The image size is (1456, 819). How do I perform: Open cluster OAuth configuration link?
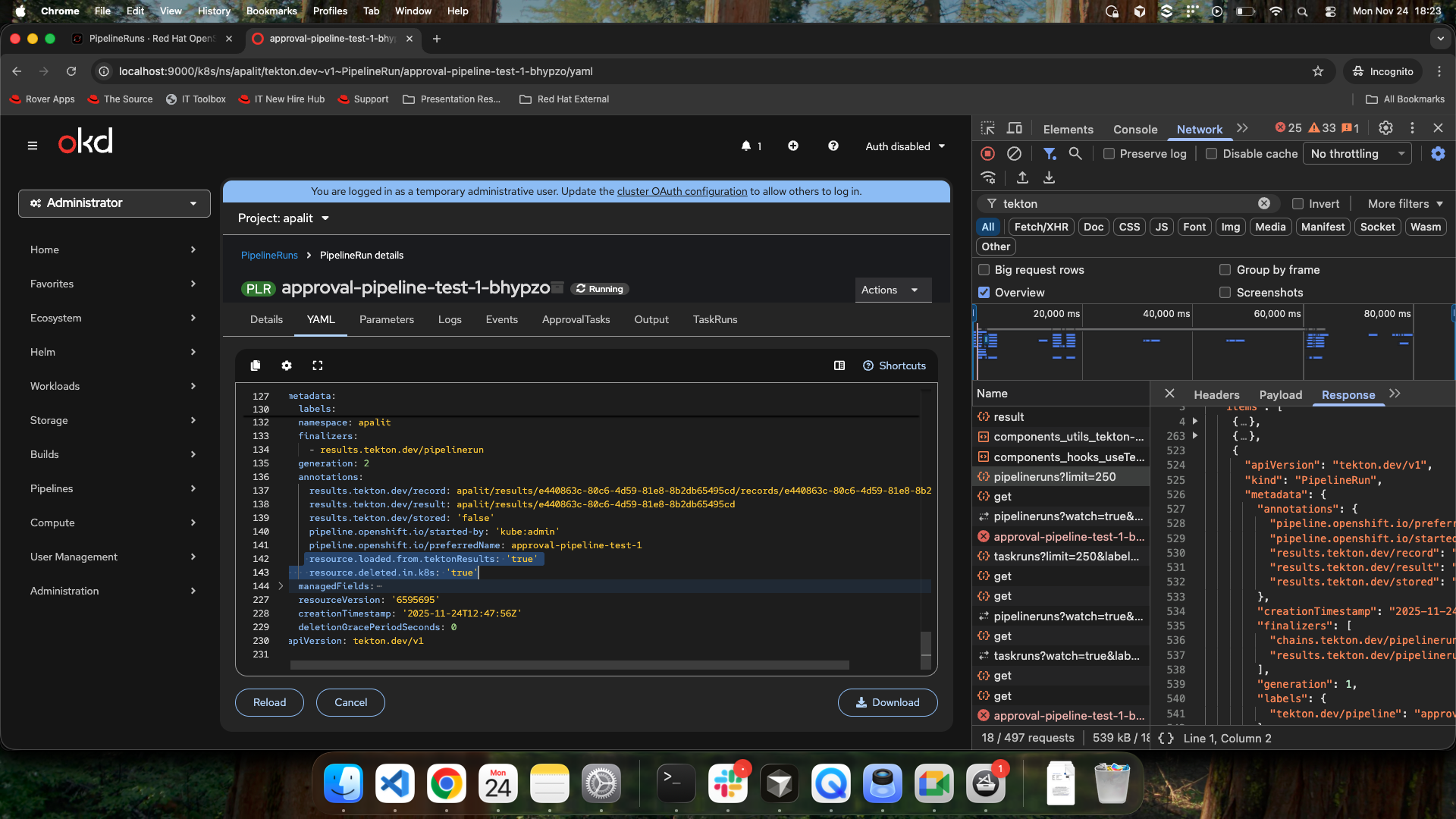pyautogui.click(x=682, y=191)
